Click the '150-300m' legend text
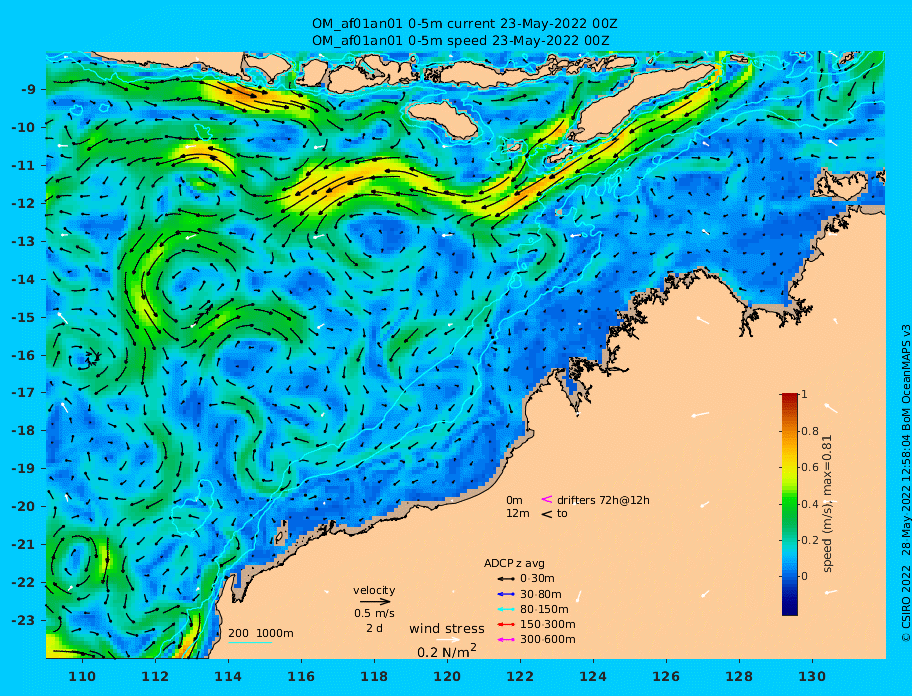The width and height of the screenshot is (912, 696). (x=548, y=624)
